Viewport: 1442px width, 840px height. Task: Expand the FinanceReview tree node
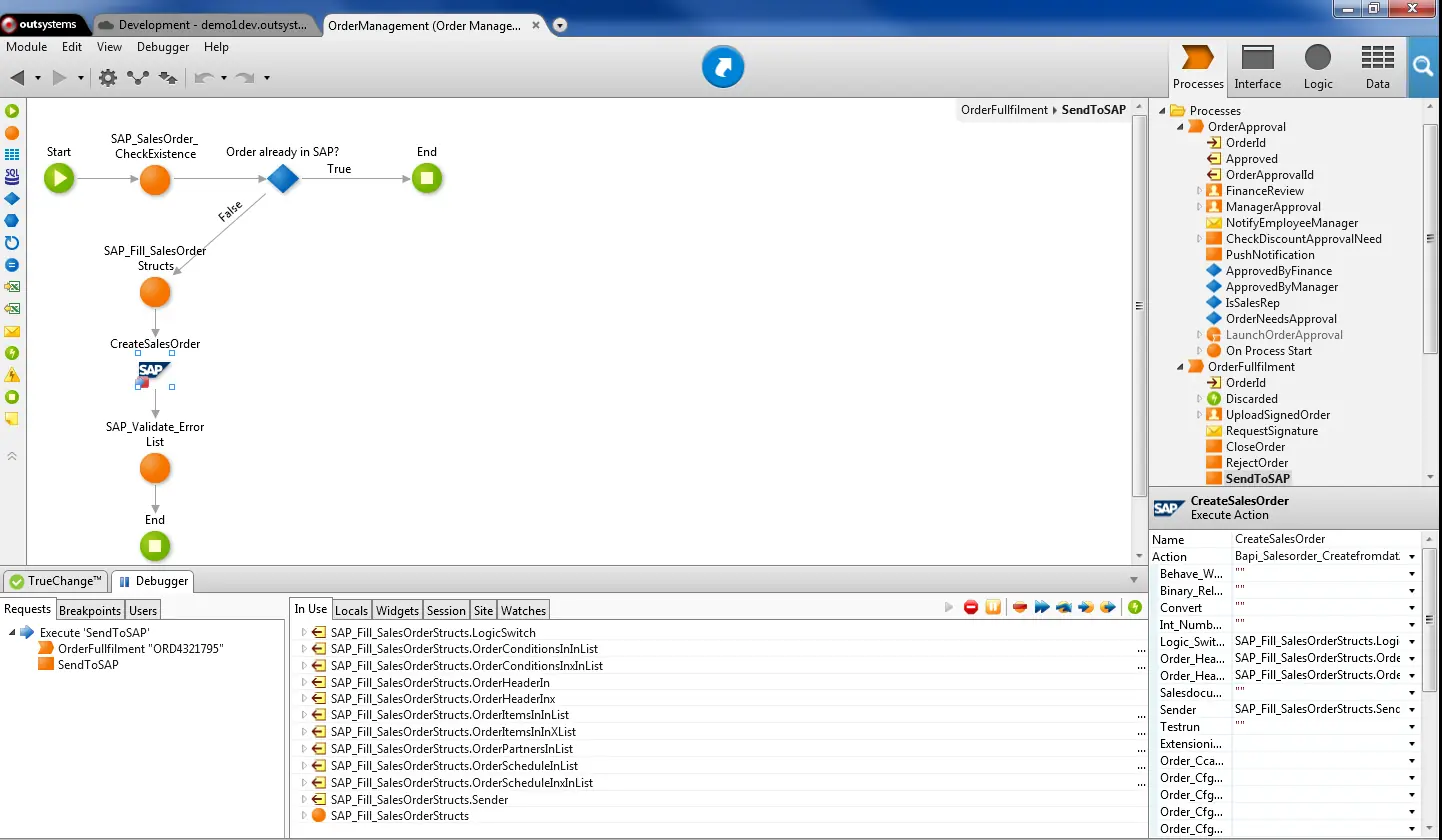click(x=1199, y=191)
